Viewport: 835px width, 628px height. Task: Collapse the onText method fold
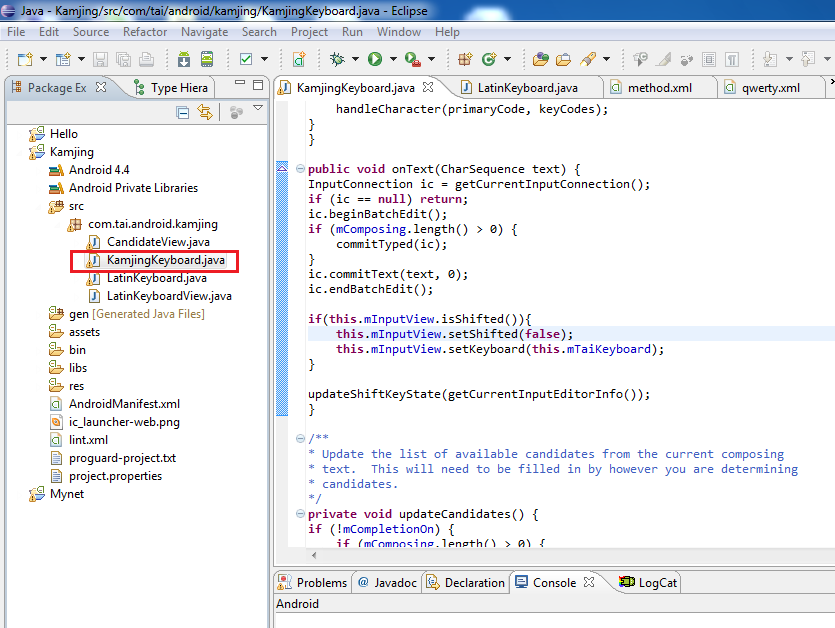pos(300,169)
